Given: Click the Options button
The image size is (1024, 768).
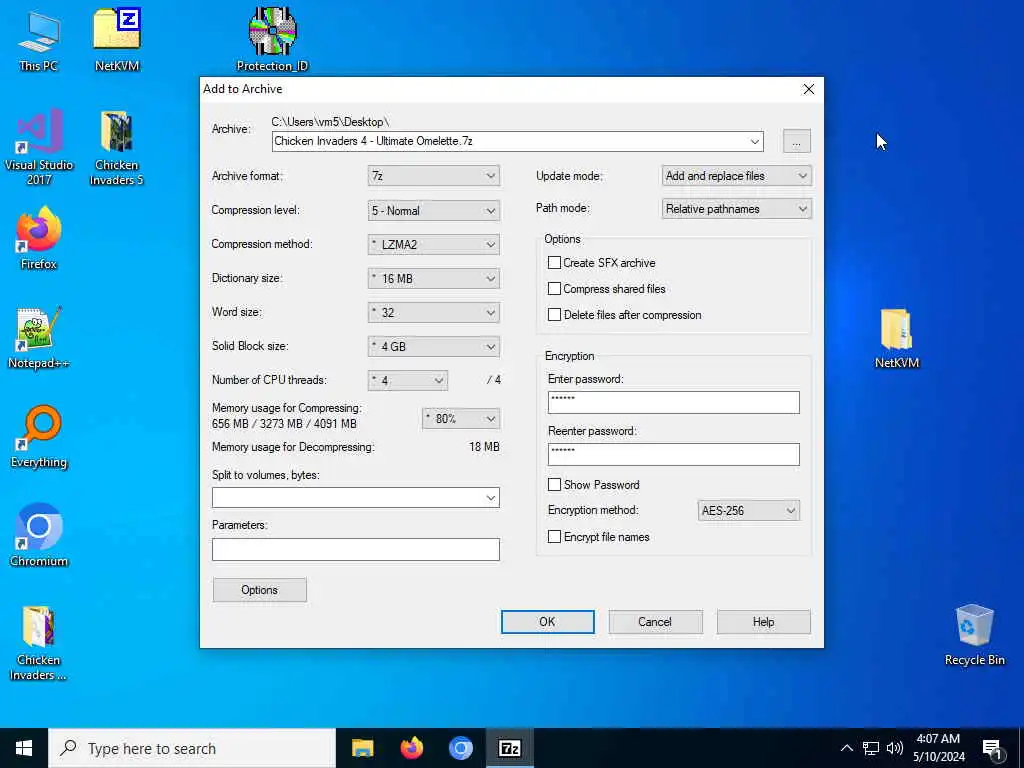Looking at the screenshot, I should [x=259, y=590].
